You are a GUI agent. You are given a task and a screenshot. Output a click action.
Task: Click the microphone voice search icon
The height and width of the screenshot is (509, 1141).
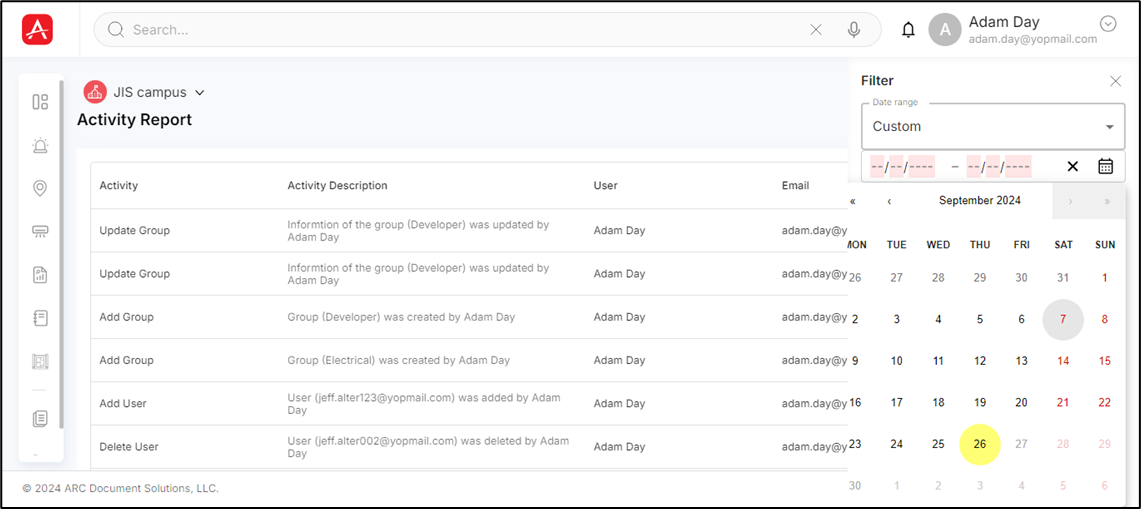(x=854, y=30)
